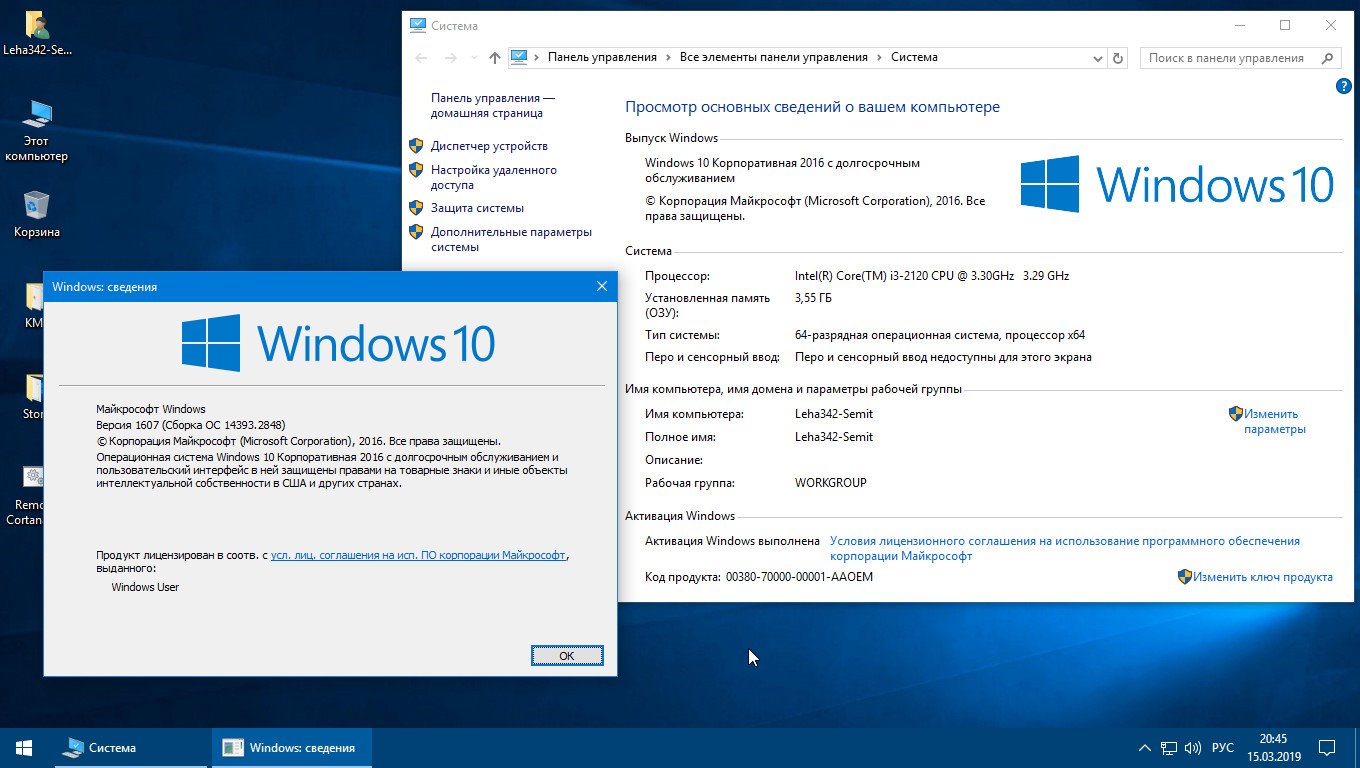Open the taskbar clock 20:45
1360x768 pixels.
[1273, 748]
